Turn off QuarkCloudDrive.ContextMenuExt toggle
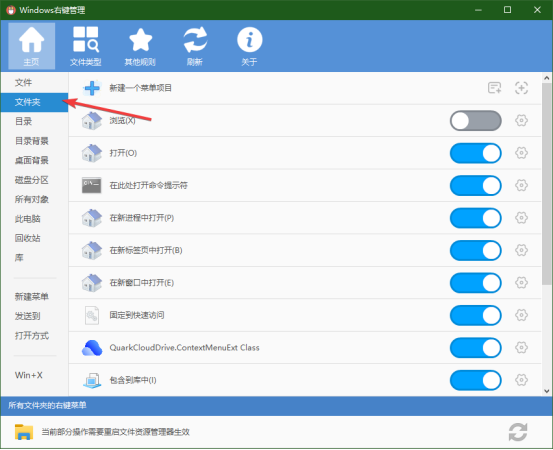Screen dimensions: 553x450 click(475, 348)
